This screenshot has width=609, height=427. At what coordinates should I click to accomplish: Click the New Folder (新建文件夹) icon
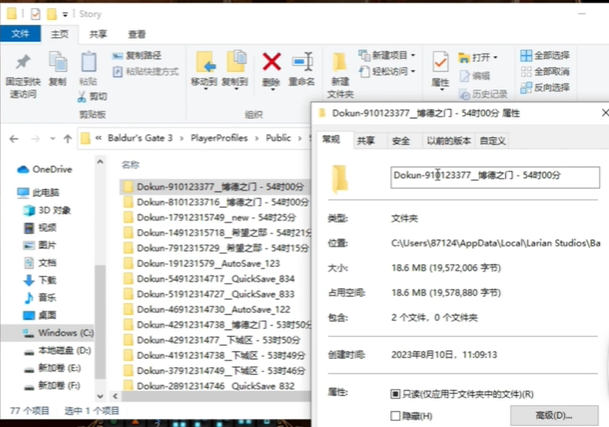[340, 62]
